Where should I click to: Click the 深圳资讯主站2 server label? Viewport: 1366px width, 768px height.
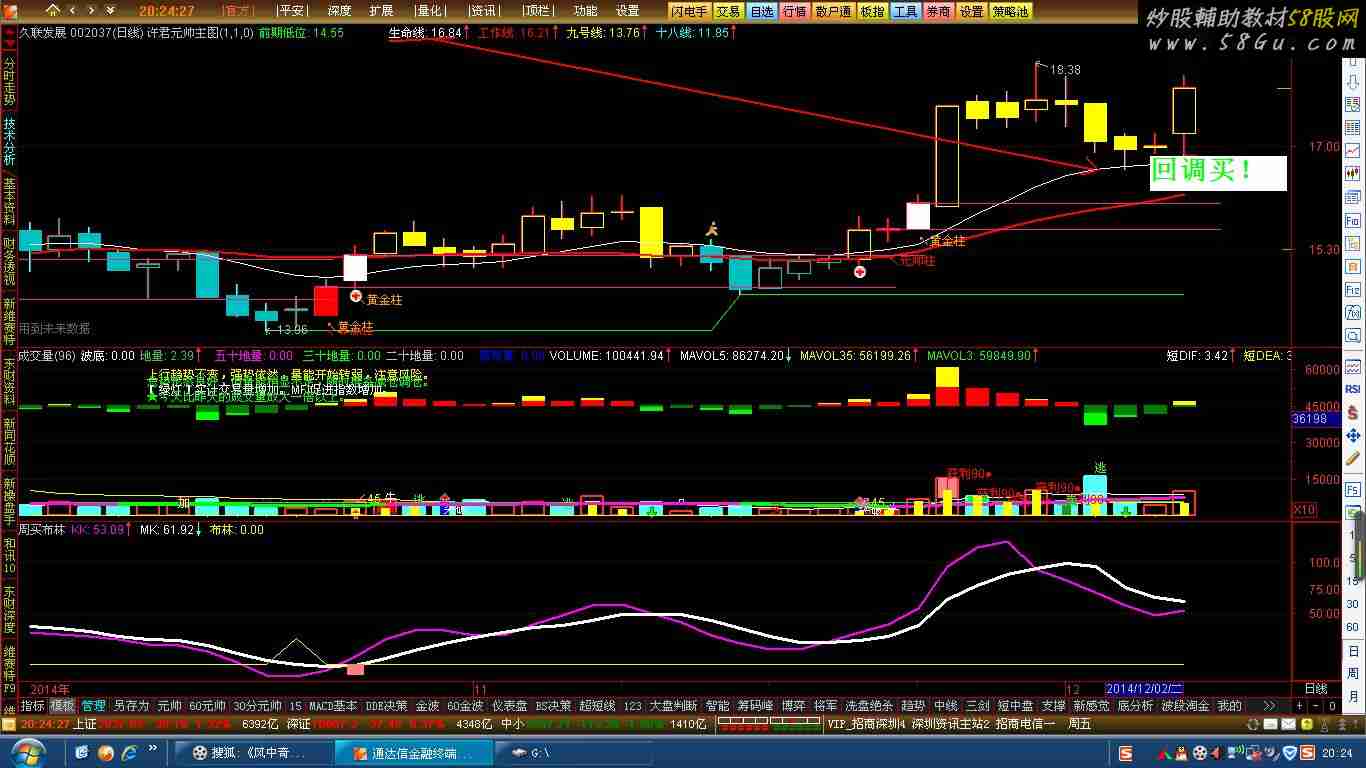(x=950, y=724)
